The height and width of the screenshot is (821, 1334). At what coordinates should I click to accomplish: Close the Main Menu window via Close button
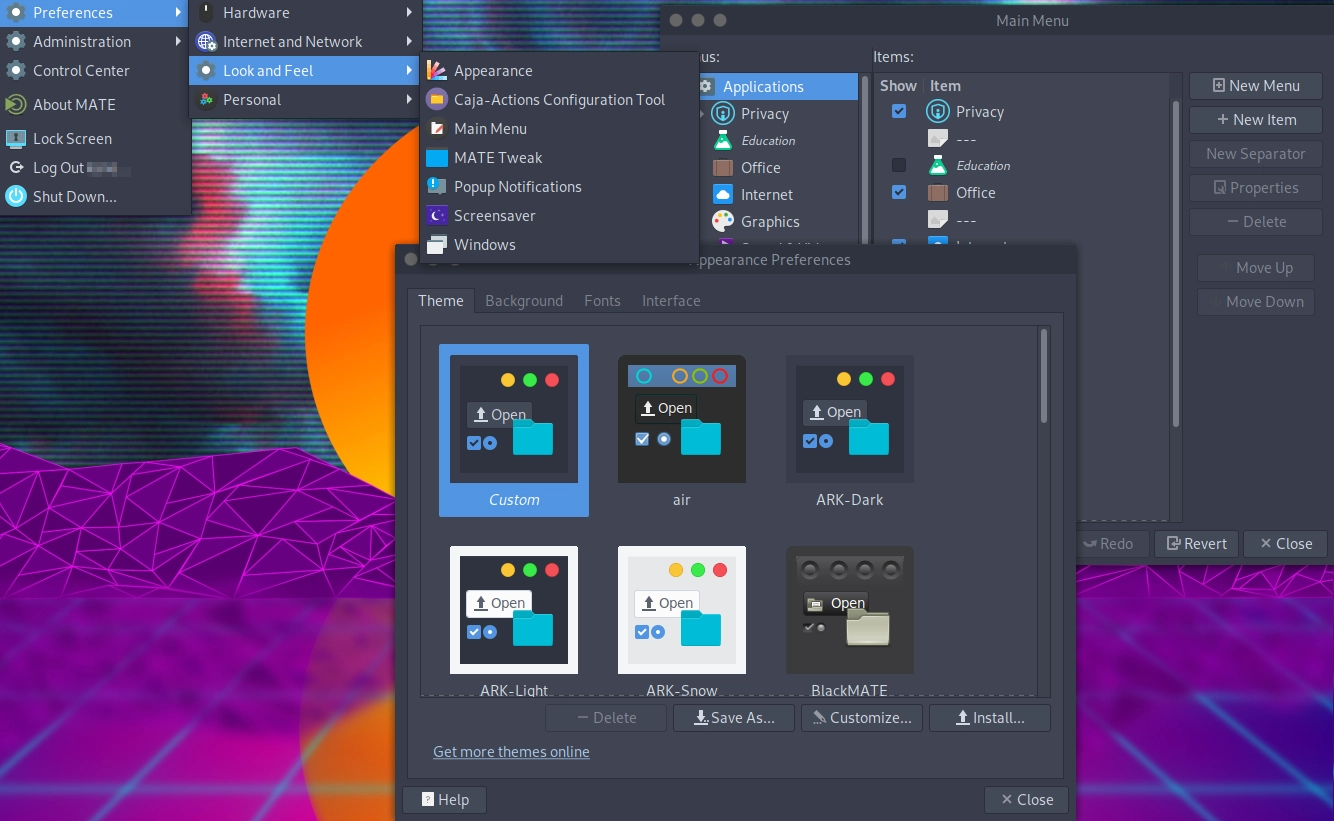(1286, 544)
